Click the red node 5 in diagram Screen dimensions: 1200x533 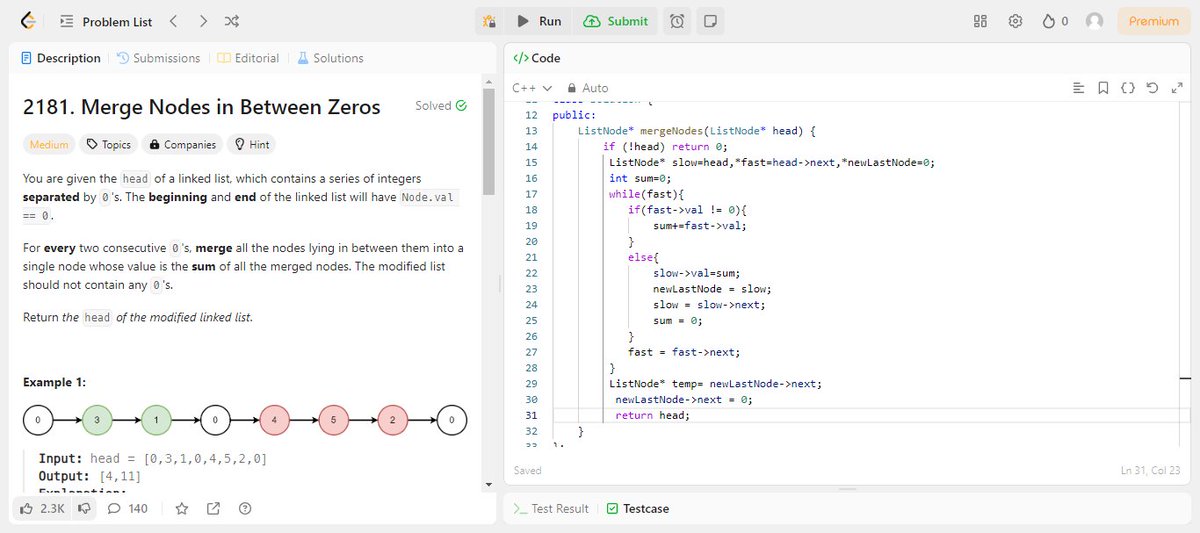tap(333, 421)
